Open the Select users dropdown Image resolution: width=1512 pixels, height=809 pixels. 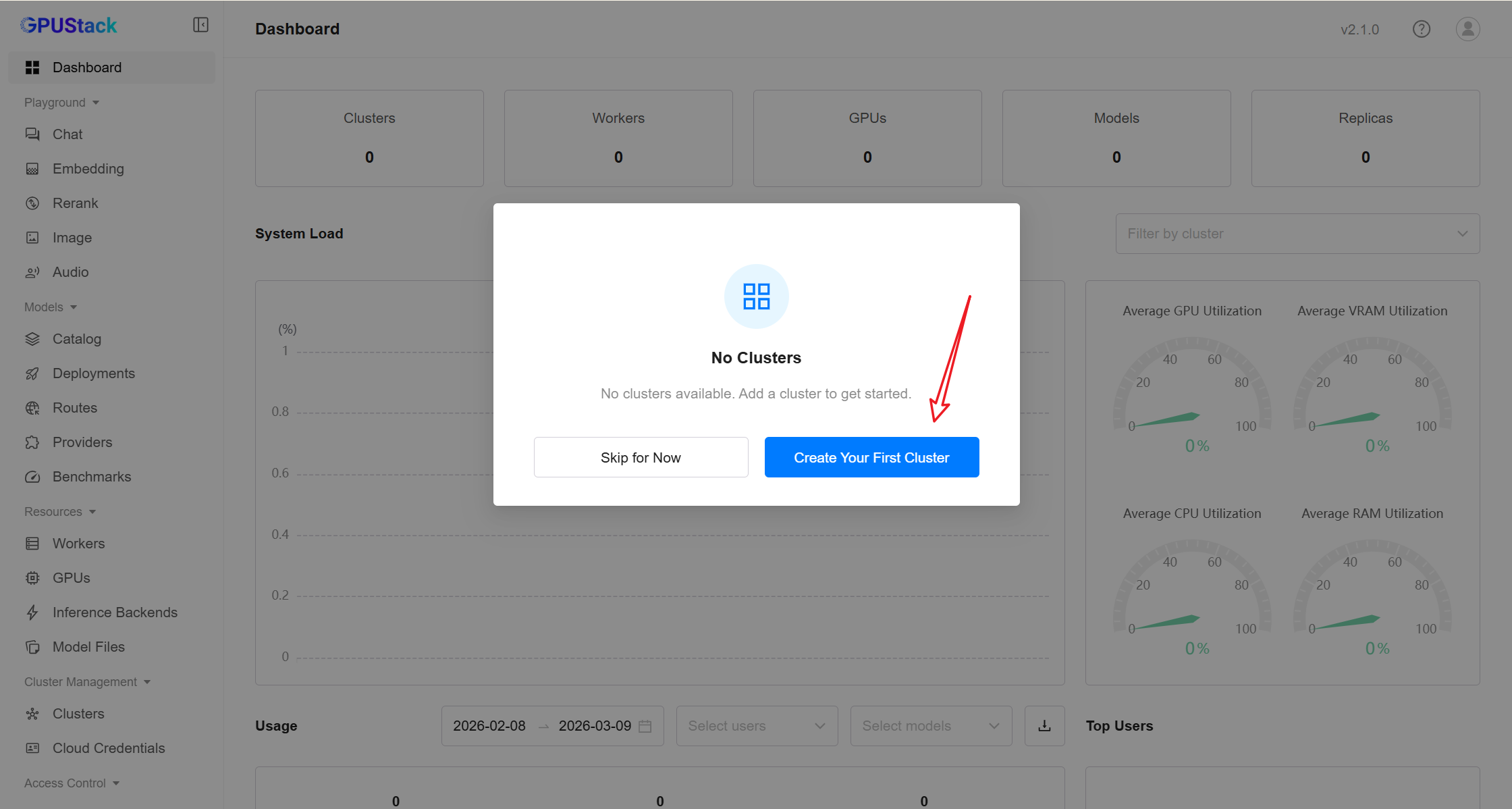coord(756,726)
